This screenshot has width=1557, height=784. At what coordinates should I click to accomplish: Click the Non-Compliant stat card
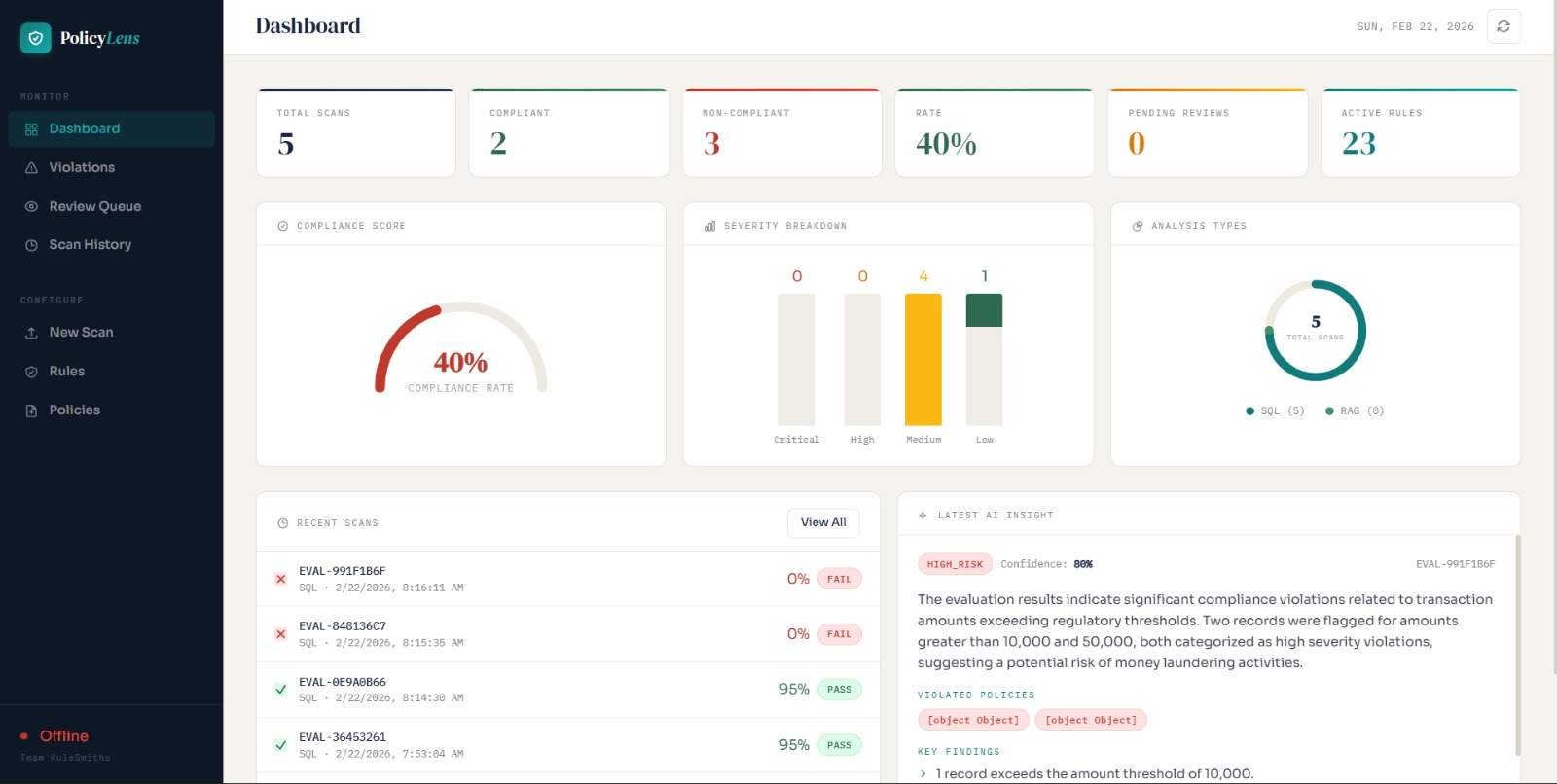click(x=781, y=133)
